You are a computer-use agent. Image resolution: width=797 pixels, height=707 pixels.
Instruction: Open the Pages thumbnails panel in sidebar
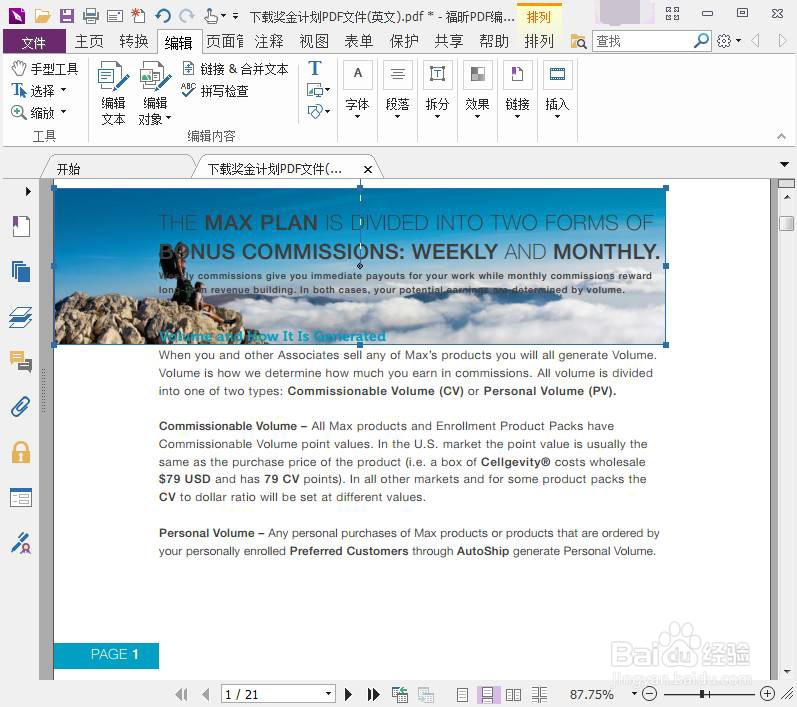click(x=21, y=271)
